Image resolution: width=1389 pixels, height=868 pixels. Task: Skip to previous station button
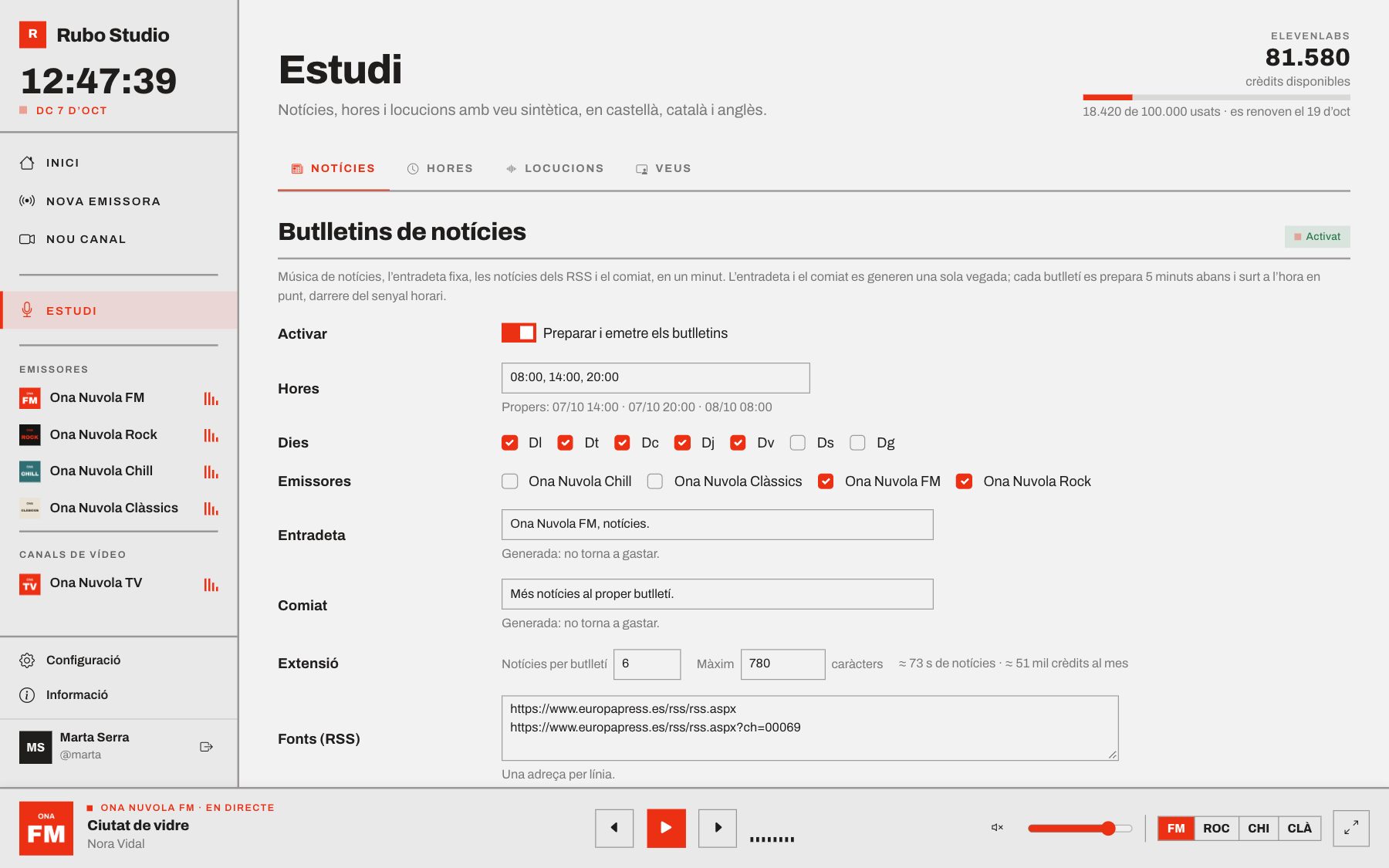614,828
